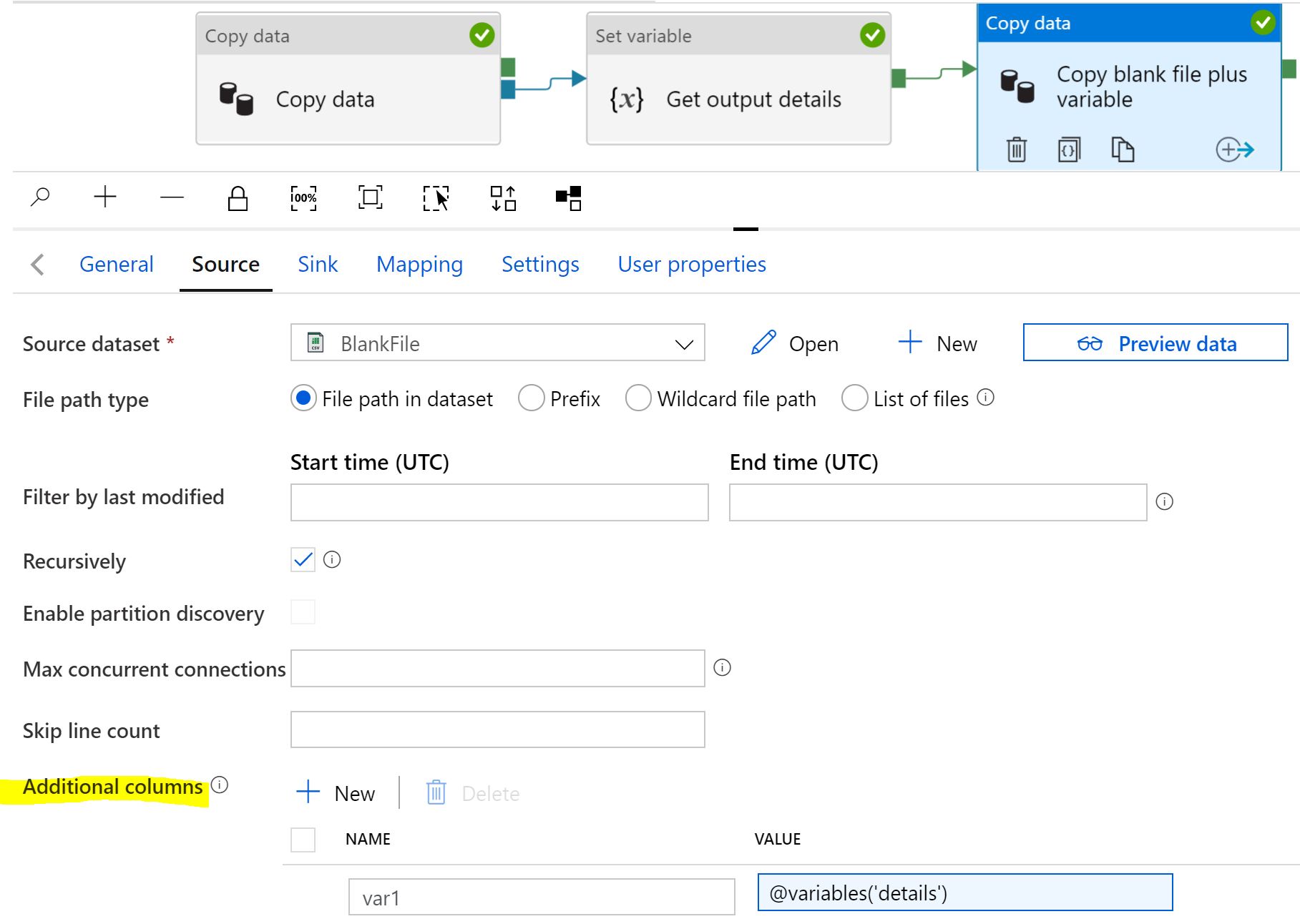Click info icon beside Recursively checkbox
The image size is (1300, 924).
(332, 559)
